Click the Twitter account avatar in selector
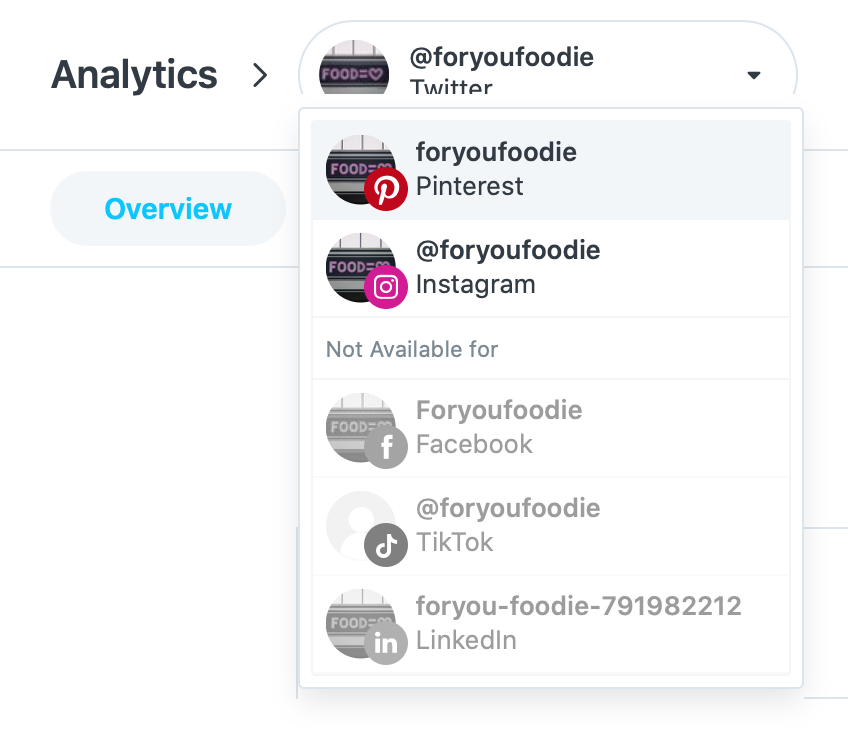This screenshot has width=848, height=738. [354, 68]
